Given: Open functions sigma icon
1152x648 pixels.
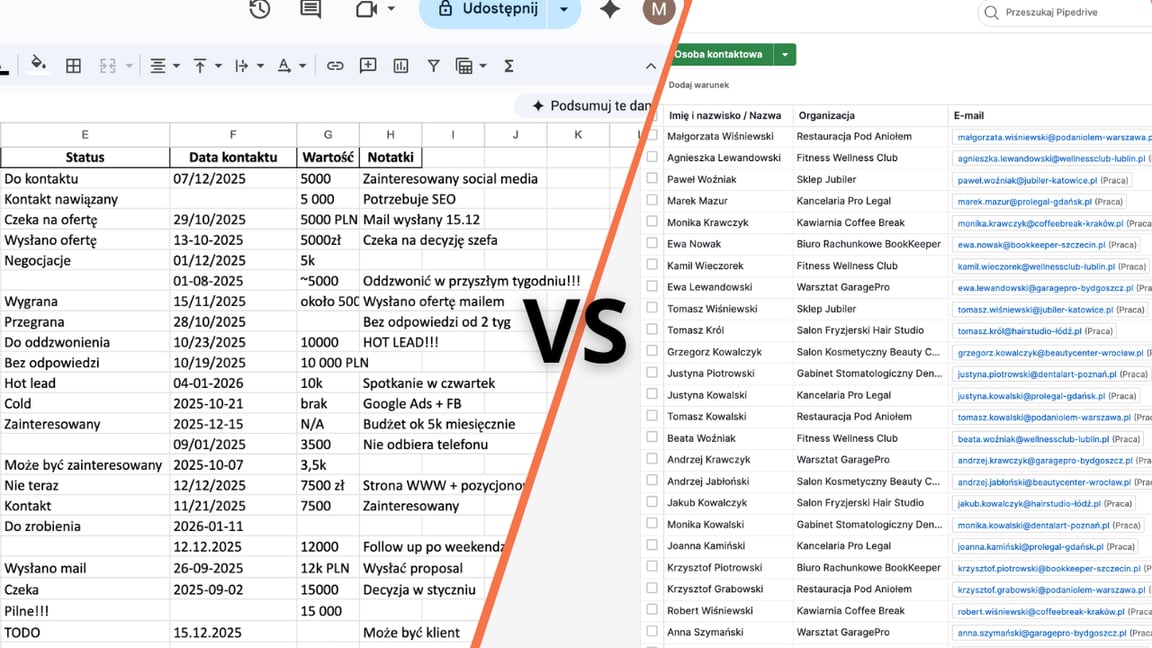Looking at the screenshot, I should coord(508,66).
